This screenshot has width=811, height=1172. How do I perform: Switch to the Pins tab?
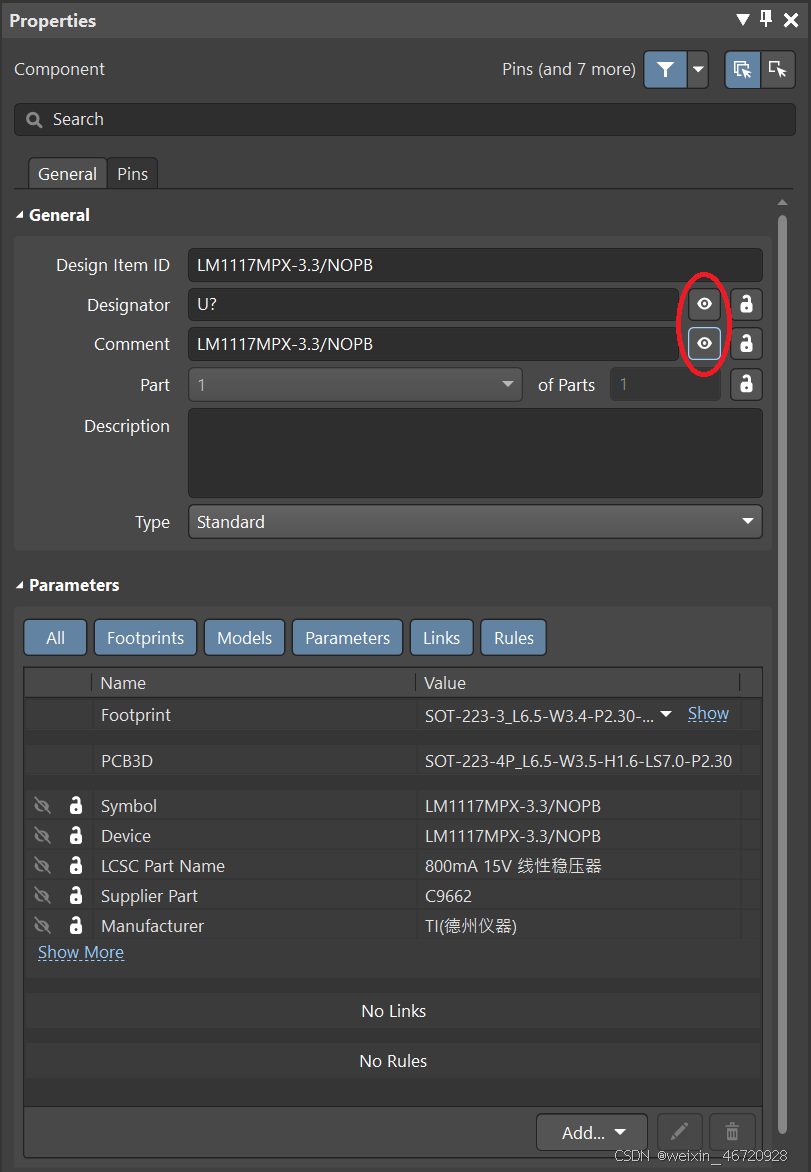click(x=132, y=173)
